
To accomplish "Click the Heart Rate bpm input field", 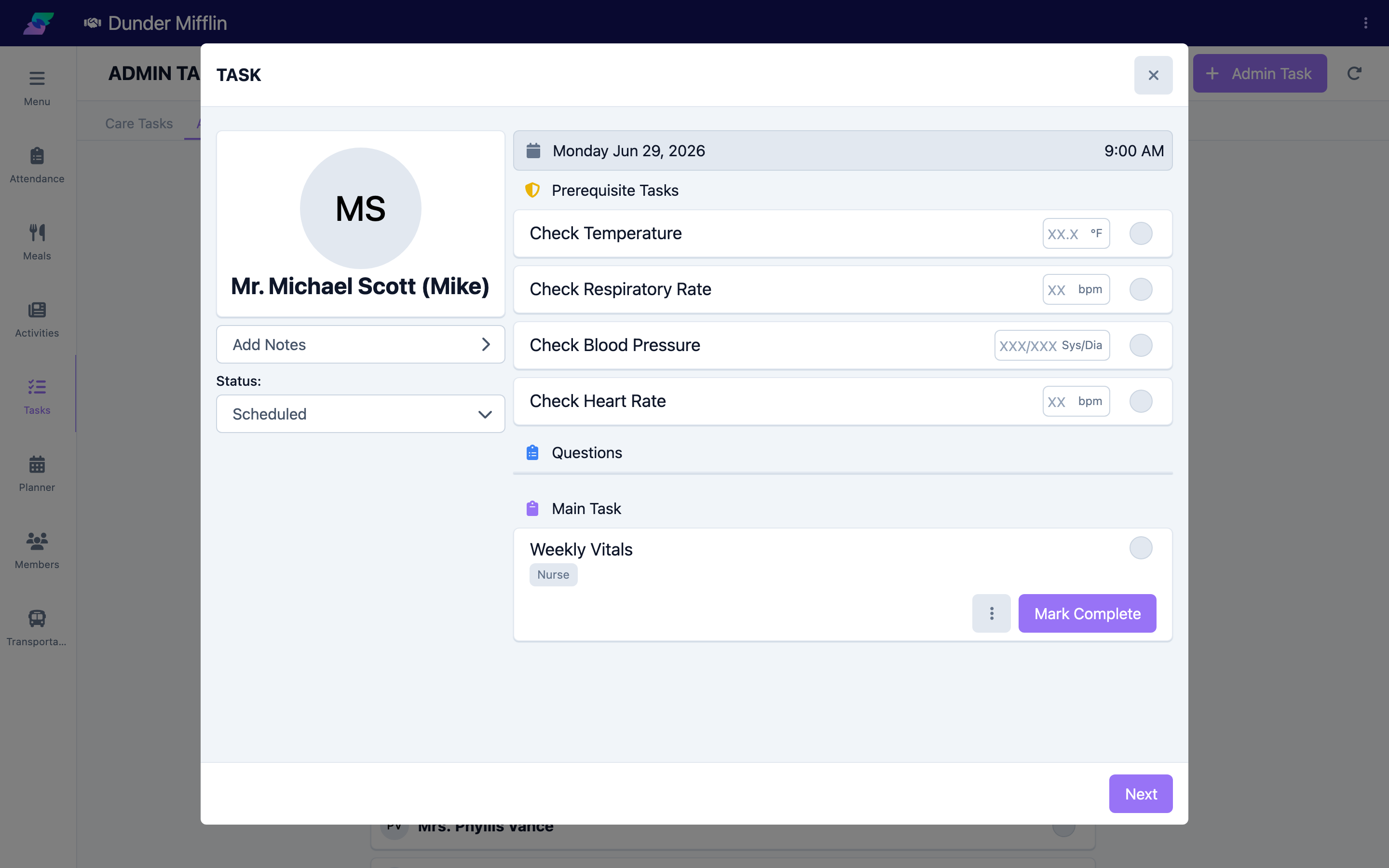I will pos(1076,401).
